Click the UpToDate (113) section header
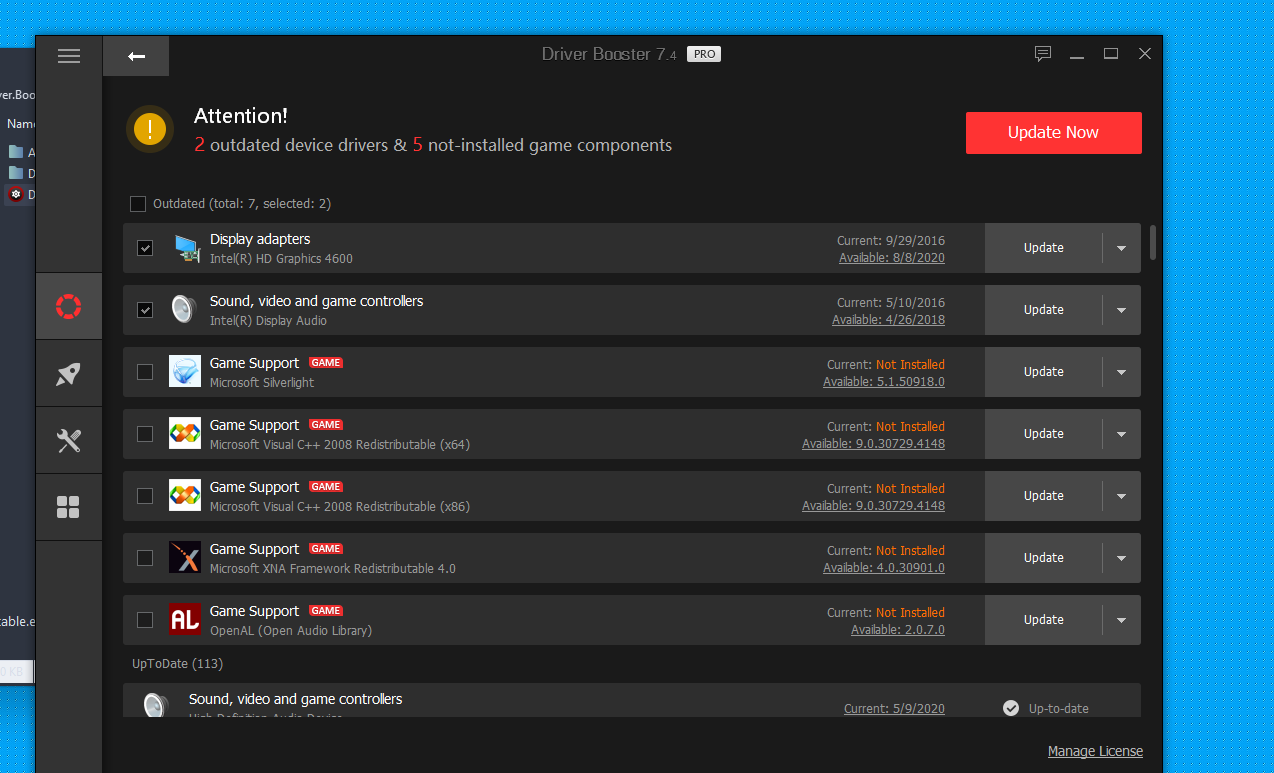The width and height of the screenshot is (1274, 773). [178, 664]
